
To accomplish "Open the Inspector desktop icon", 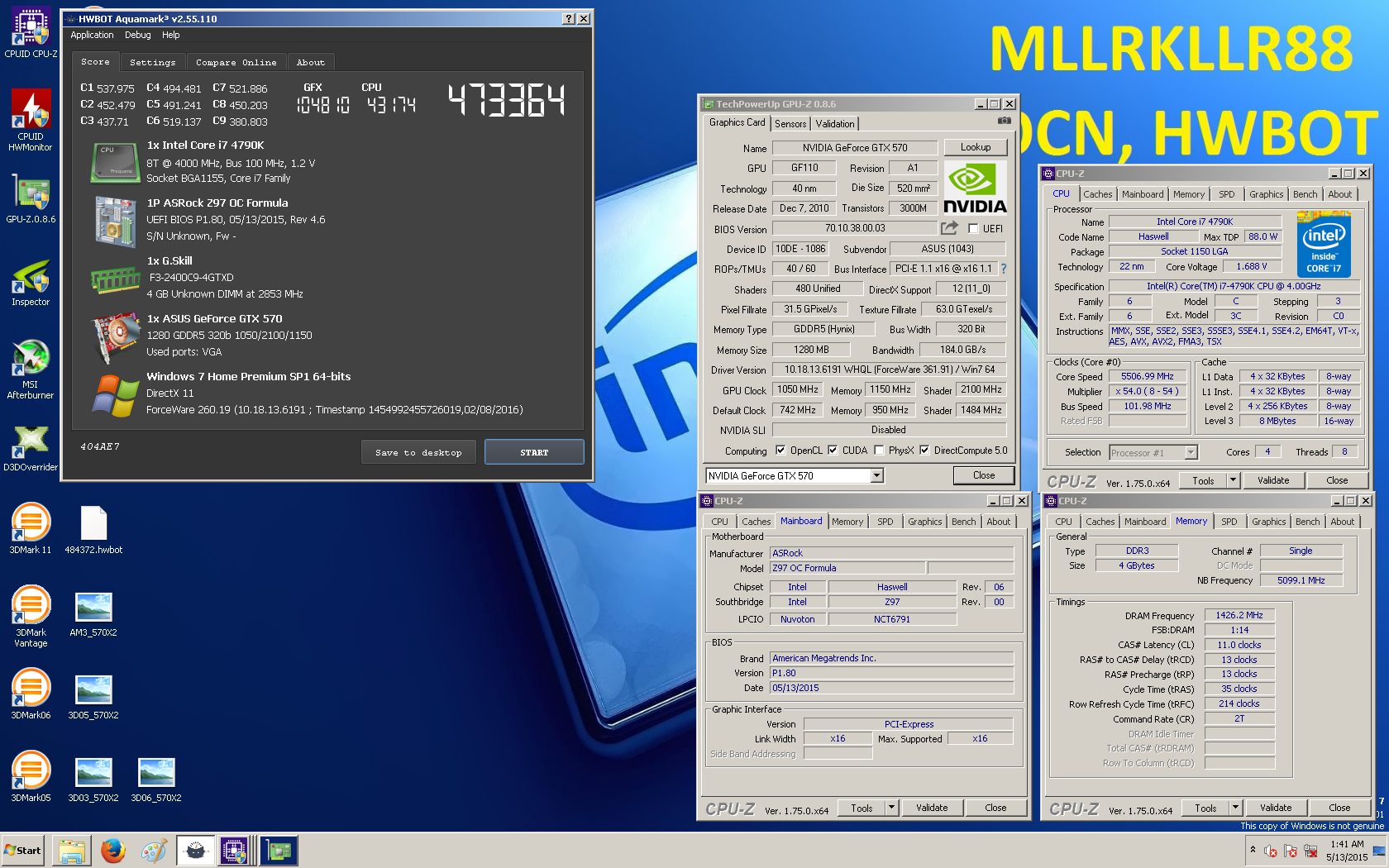I will click(31, 282).
